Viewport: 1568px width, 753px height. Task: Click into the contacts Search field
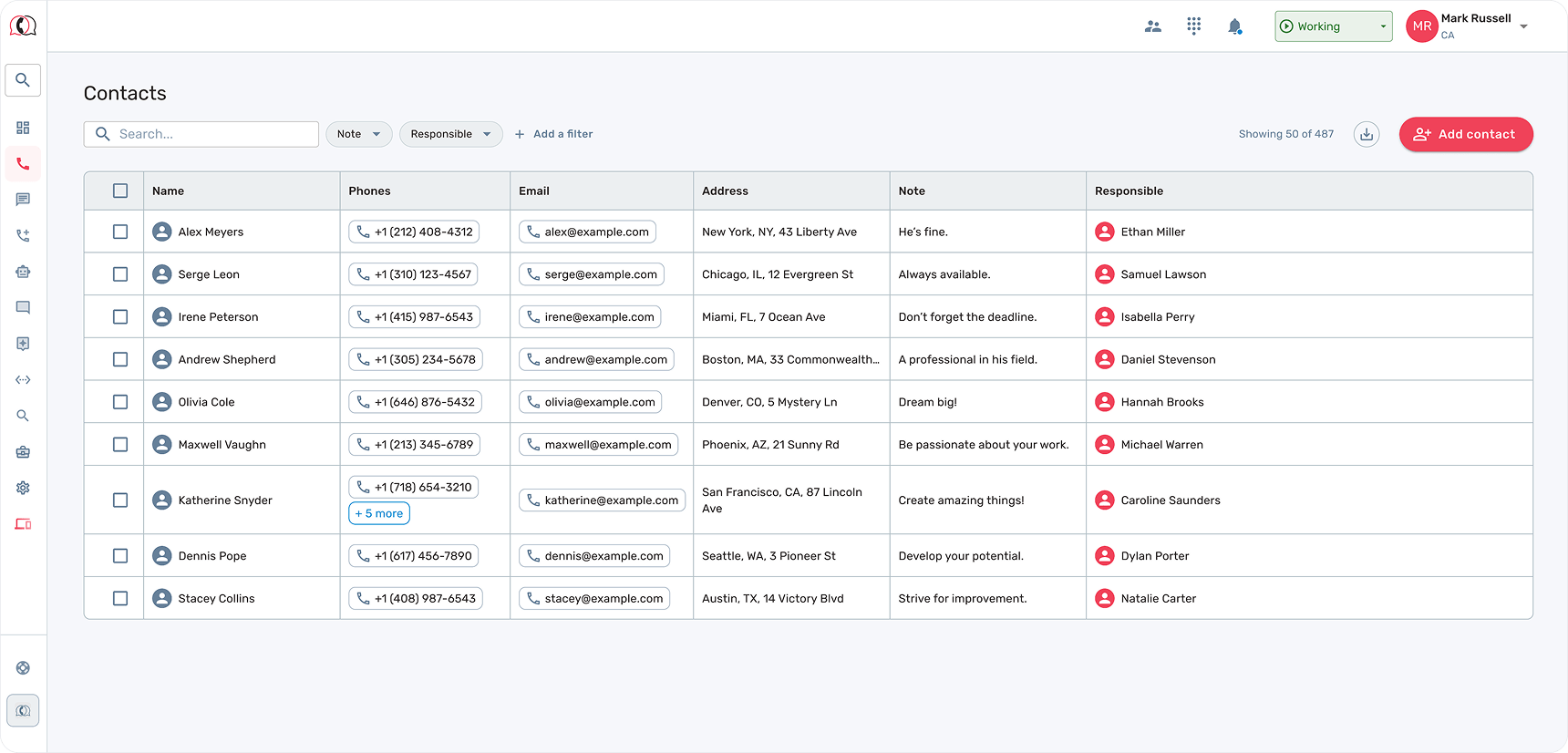[x=214, y=134]
